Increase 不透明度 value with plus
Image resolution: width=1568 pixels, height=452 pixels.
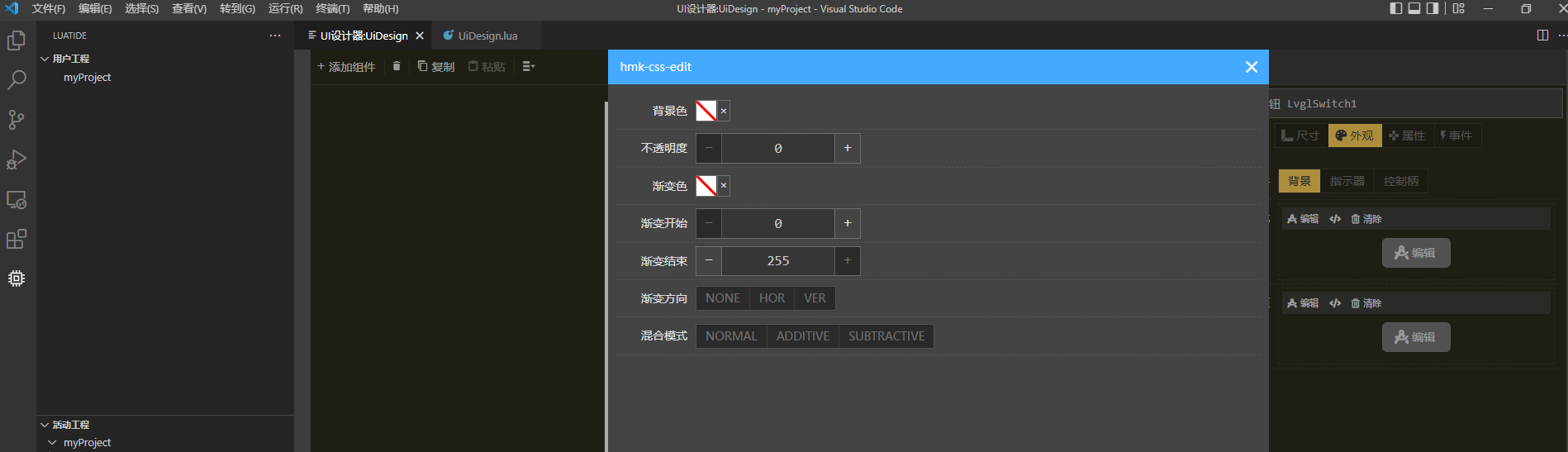[848, 149]
